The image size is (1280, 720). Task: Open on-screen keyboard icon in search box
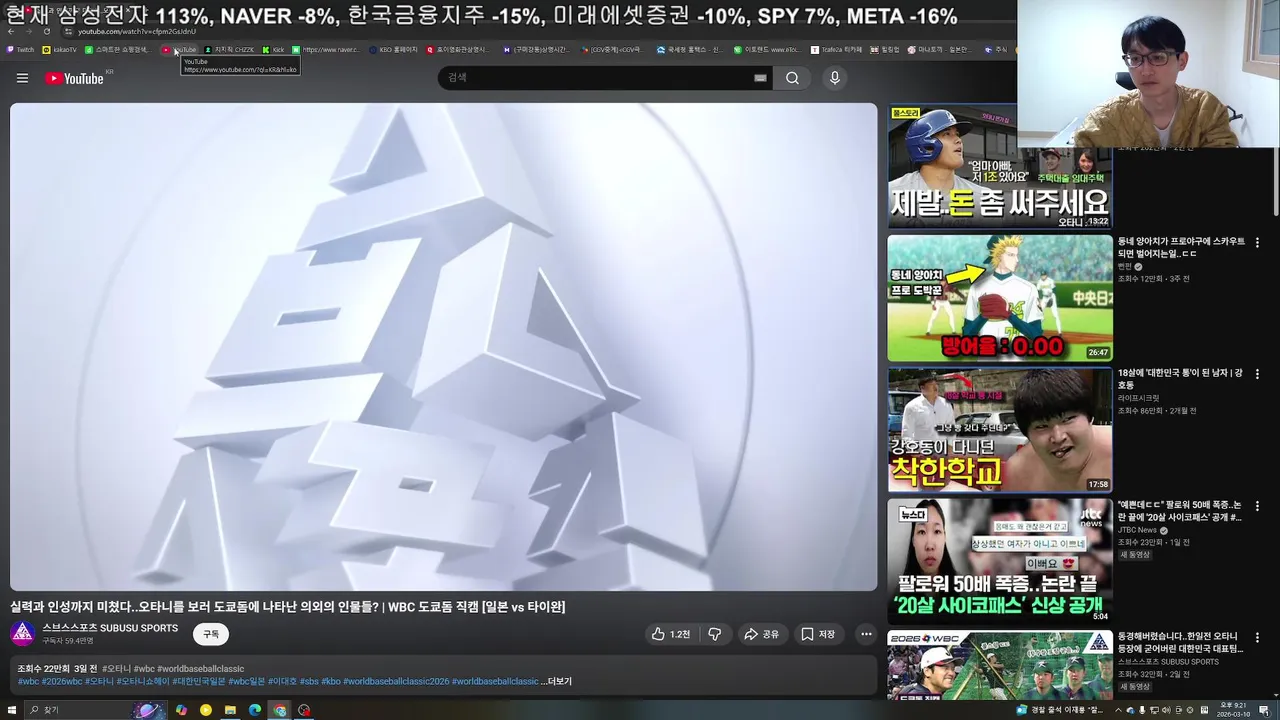760,78
